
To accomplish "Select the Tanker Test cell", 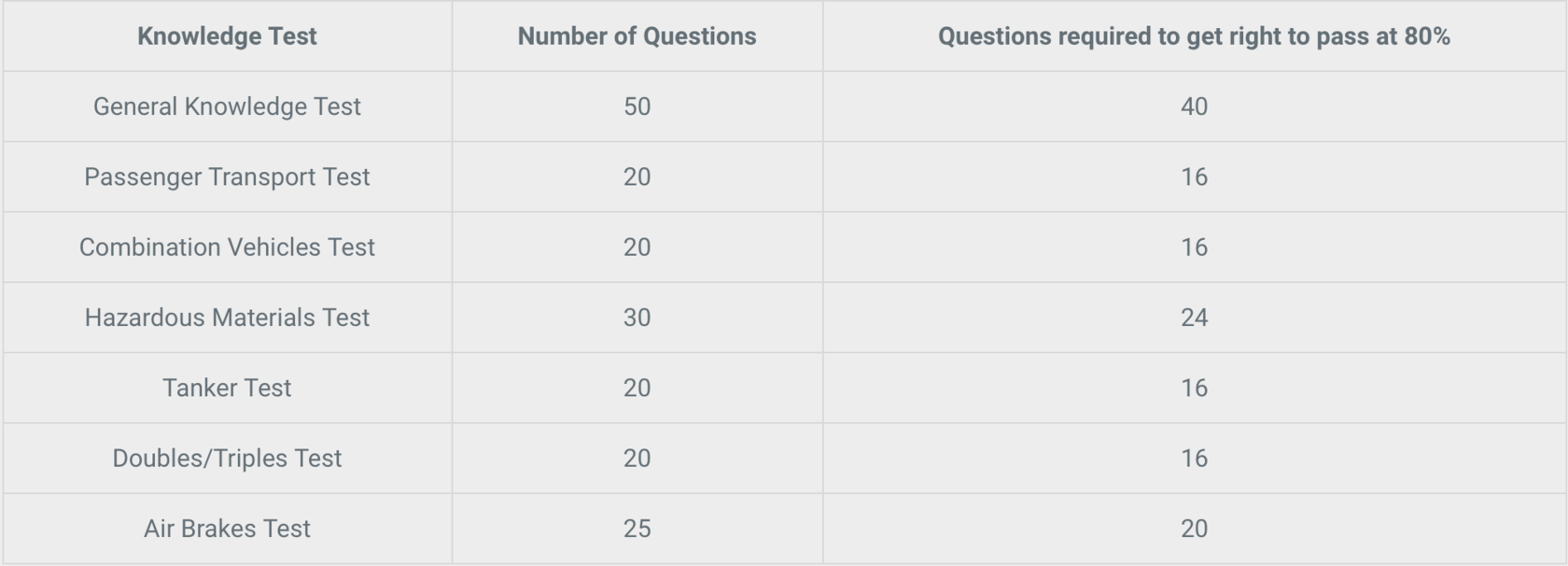I will tap(227, 388).
